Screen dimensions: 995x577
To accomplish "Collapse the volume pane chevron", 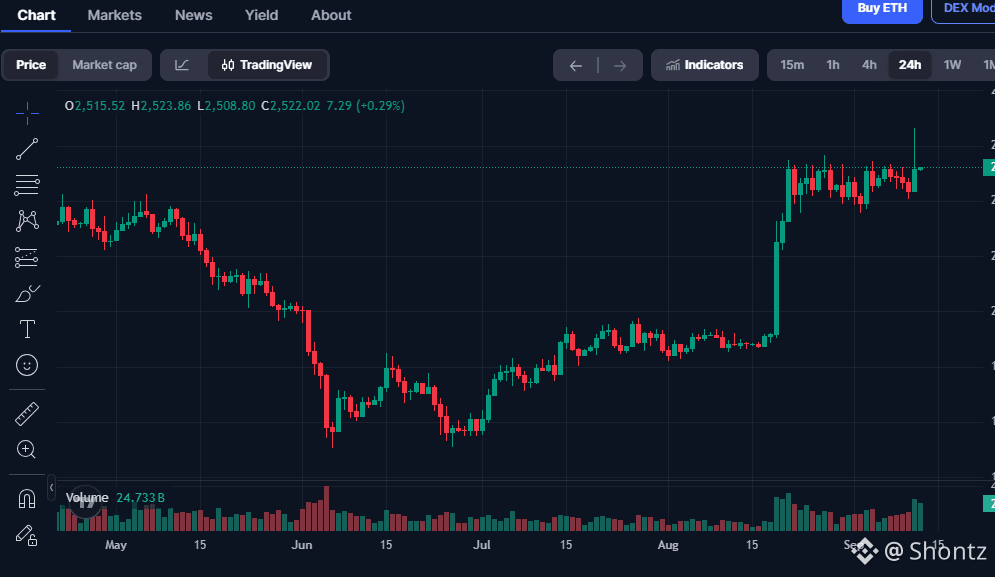I will 51,487.
